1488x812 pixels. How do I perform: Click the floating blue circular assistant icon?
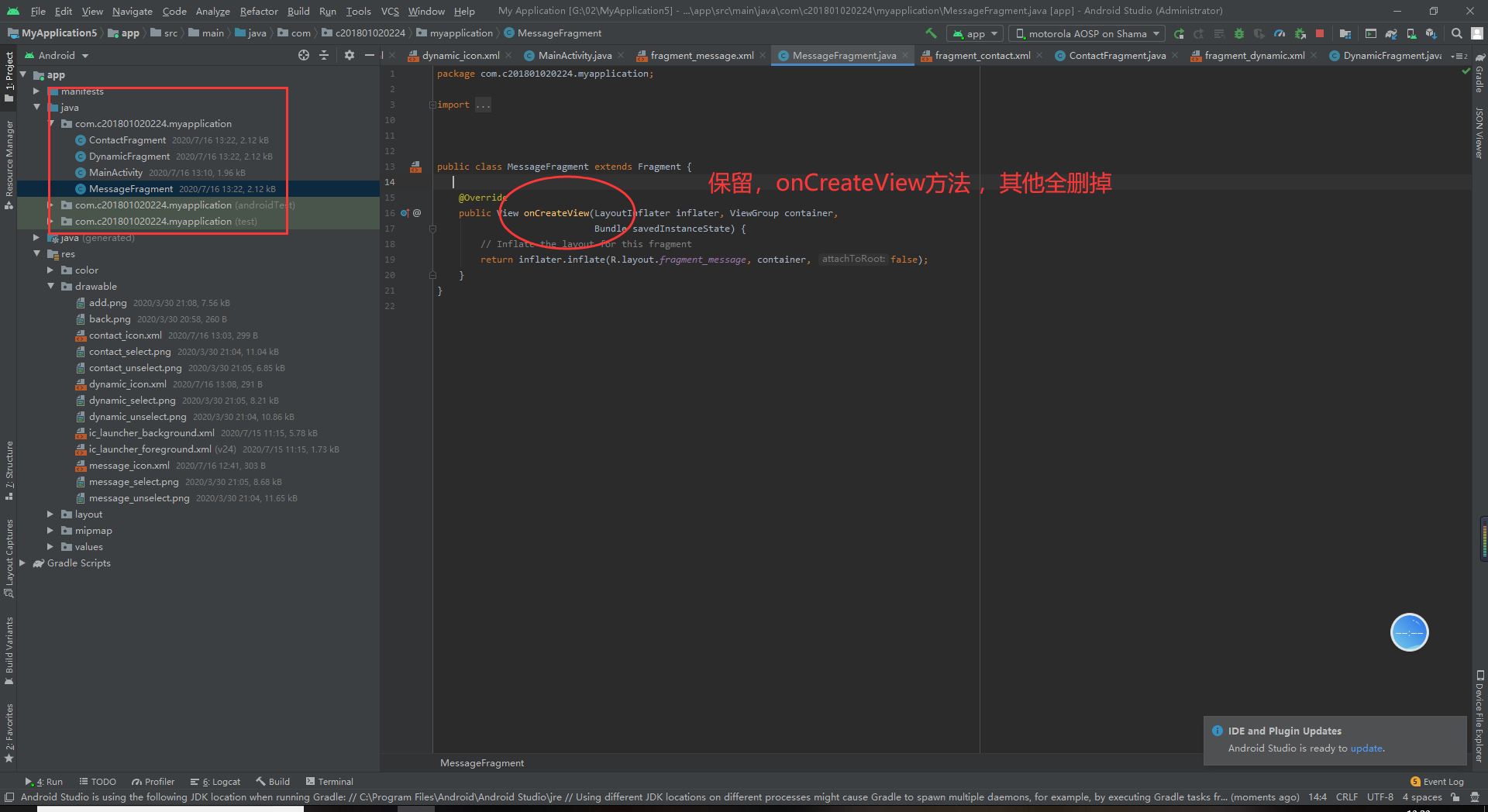[1409, 632]
